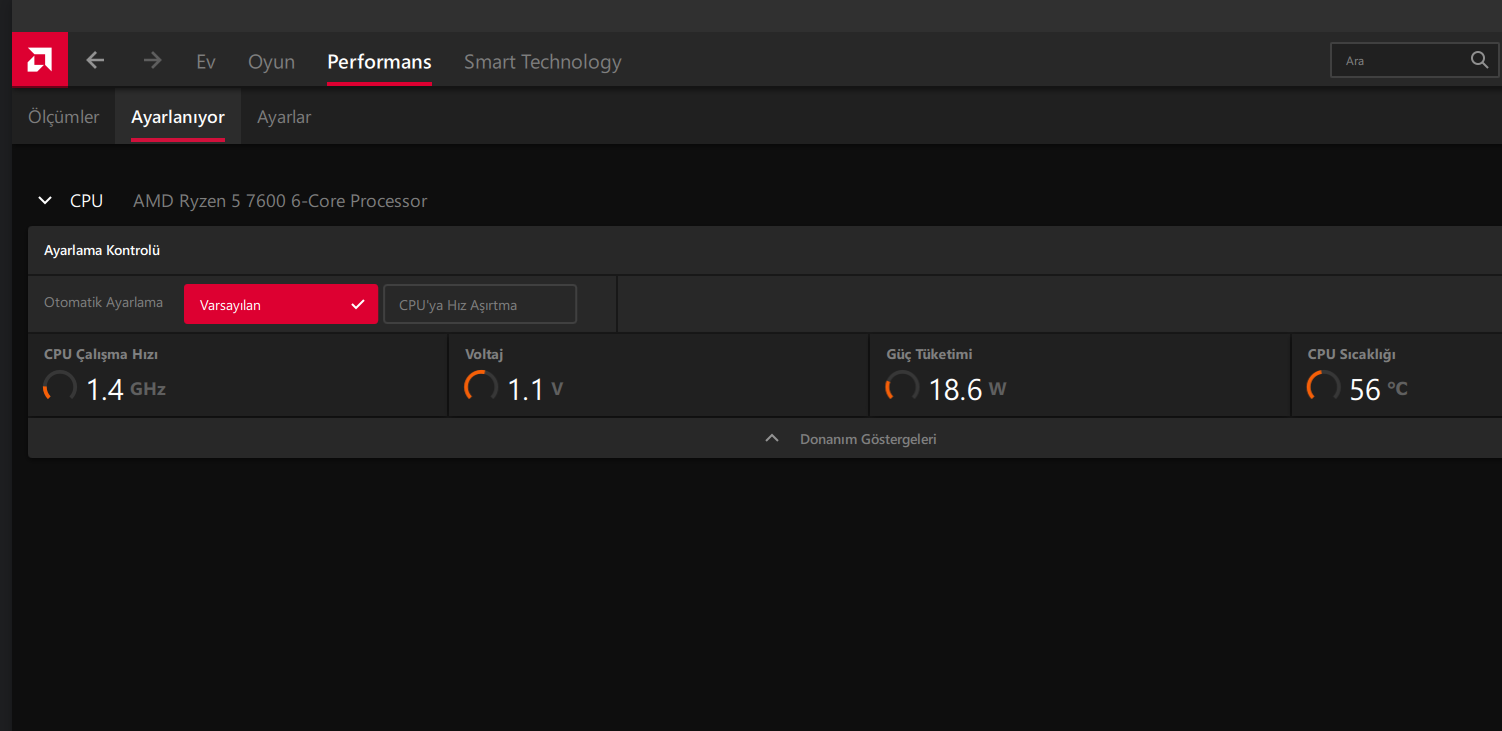Open the Ayarlar sub-tab
The image size is (1502, 731).
point(284,117)
